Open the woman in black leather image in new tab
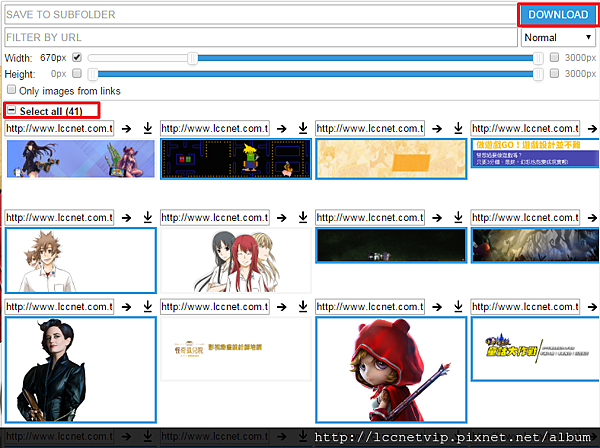 pos(126,307)
